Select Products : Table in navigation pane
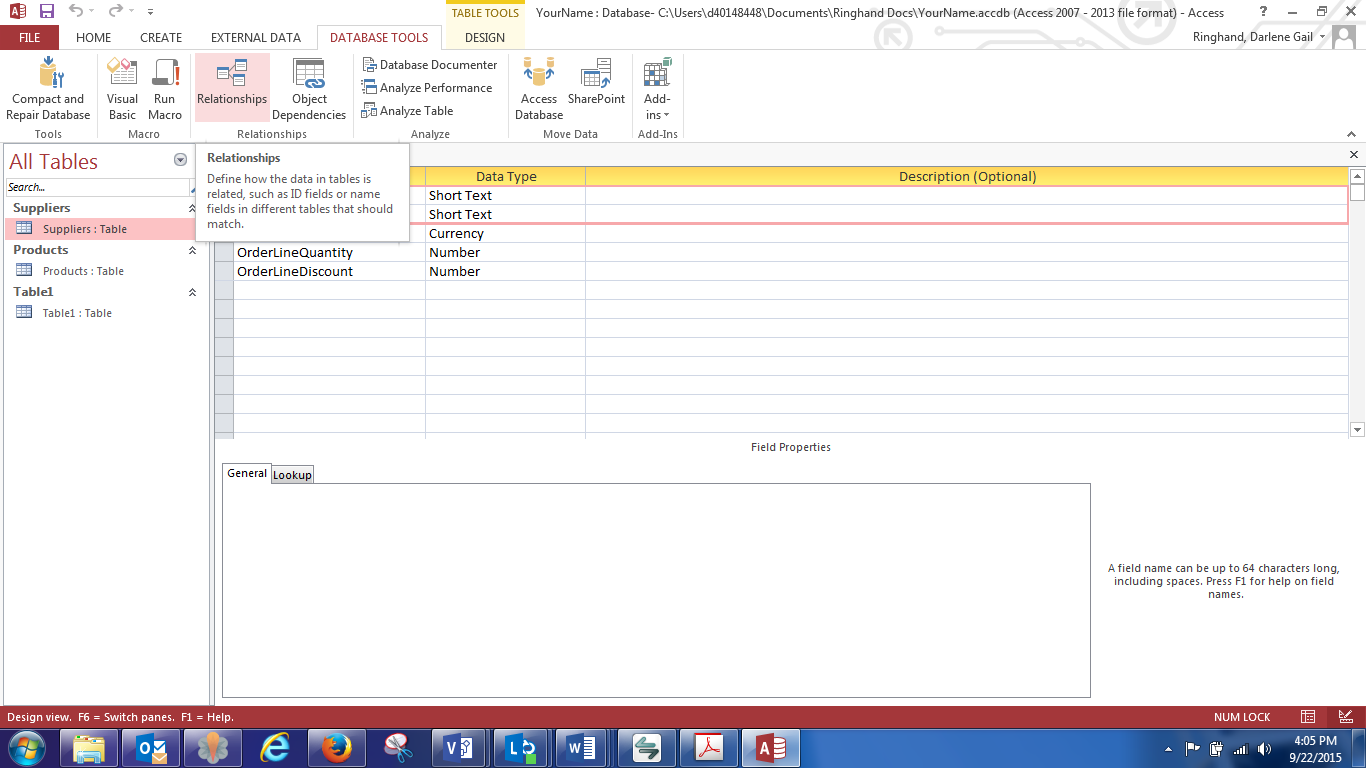The height and width of the screenshot is (768, 1366). coord(82,271)
